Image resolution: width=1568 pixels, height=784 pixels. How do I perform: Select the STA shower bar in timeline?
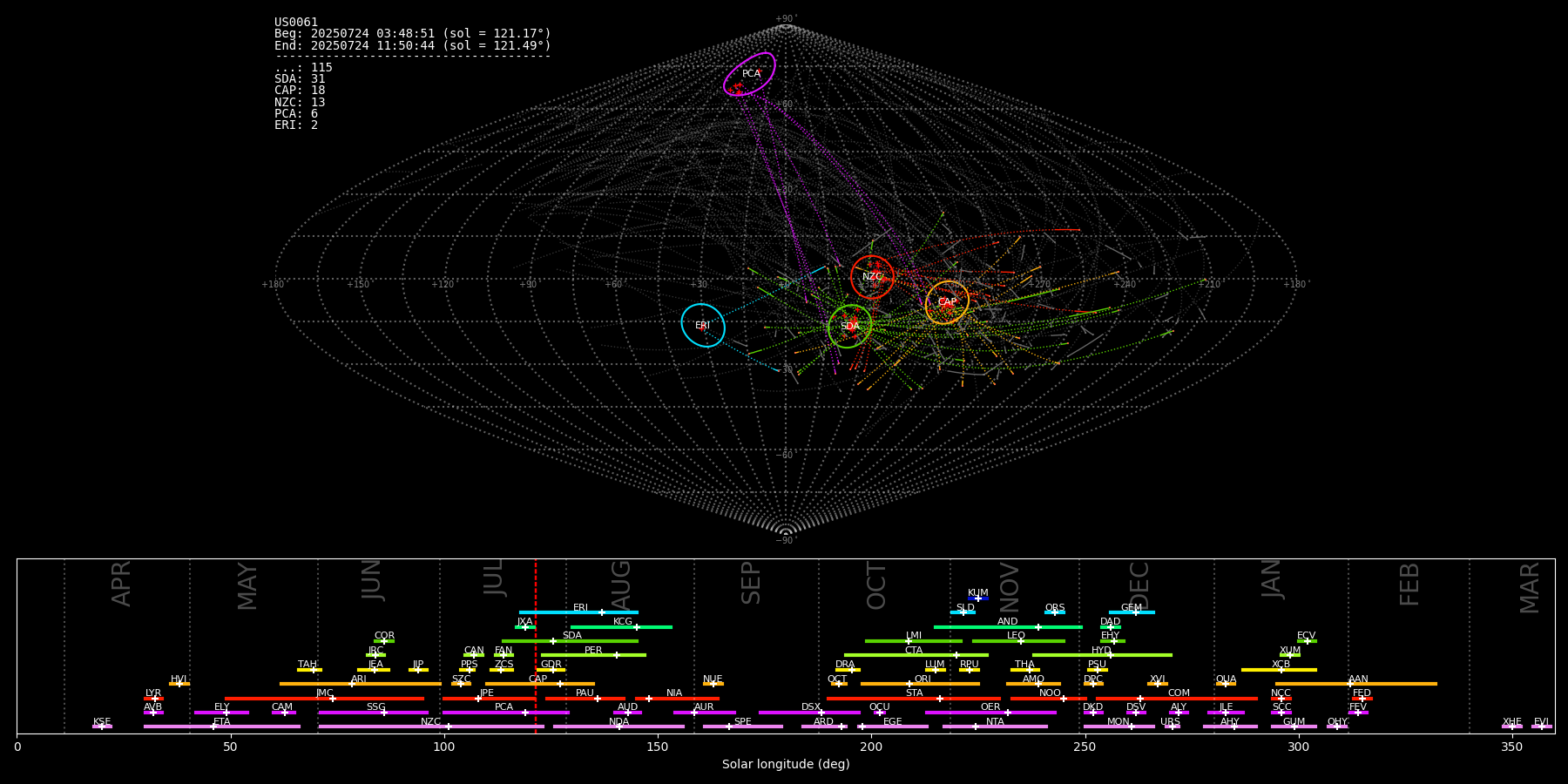click(x=914, y=699)
